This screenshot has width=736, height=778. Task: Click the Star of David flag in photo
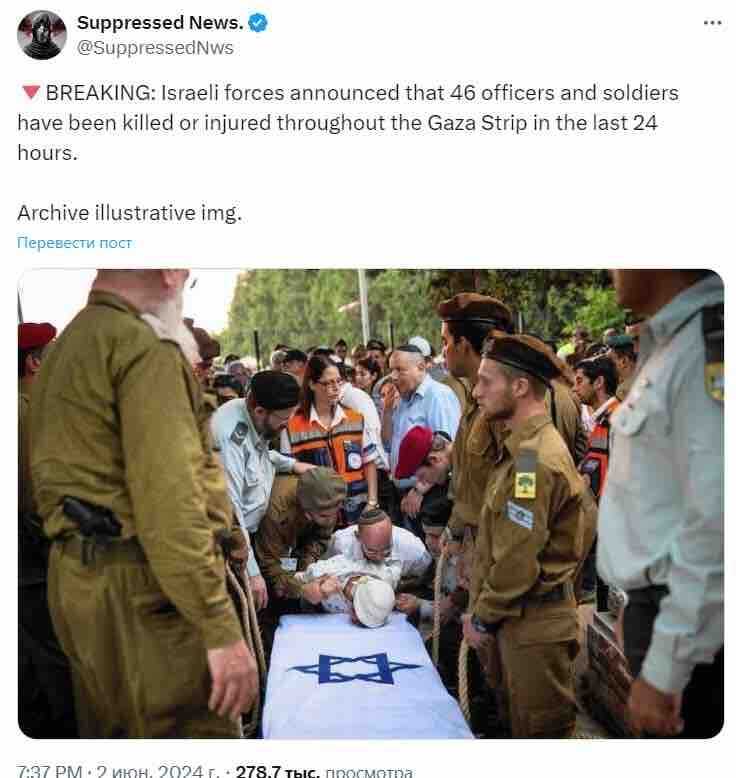tap(355, 669)
